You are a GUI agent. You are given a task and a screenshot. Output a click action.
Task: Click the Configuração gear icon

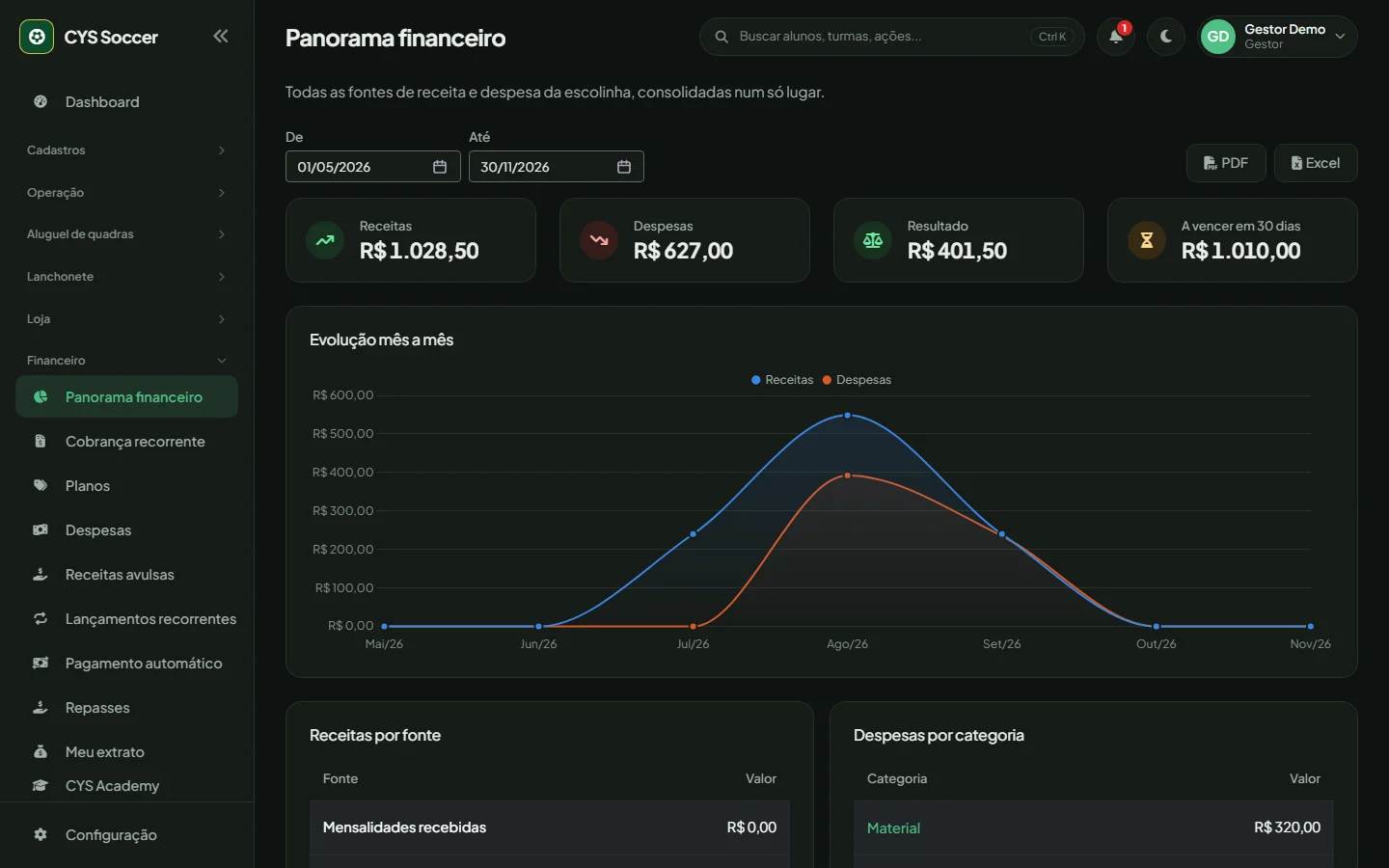[41, 835]
